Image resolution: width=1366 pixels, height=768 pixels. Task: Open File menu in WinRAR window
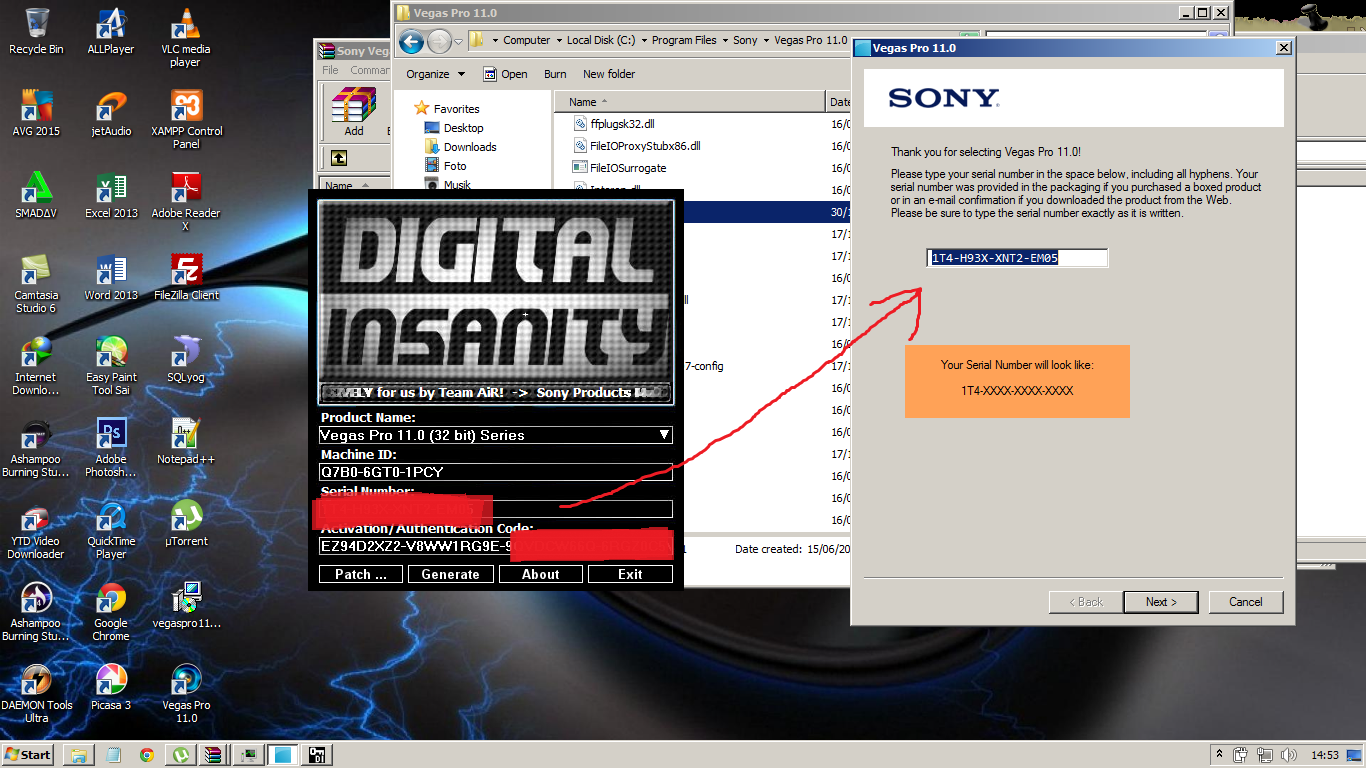(x=330, y=70)
